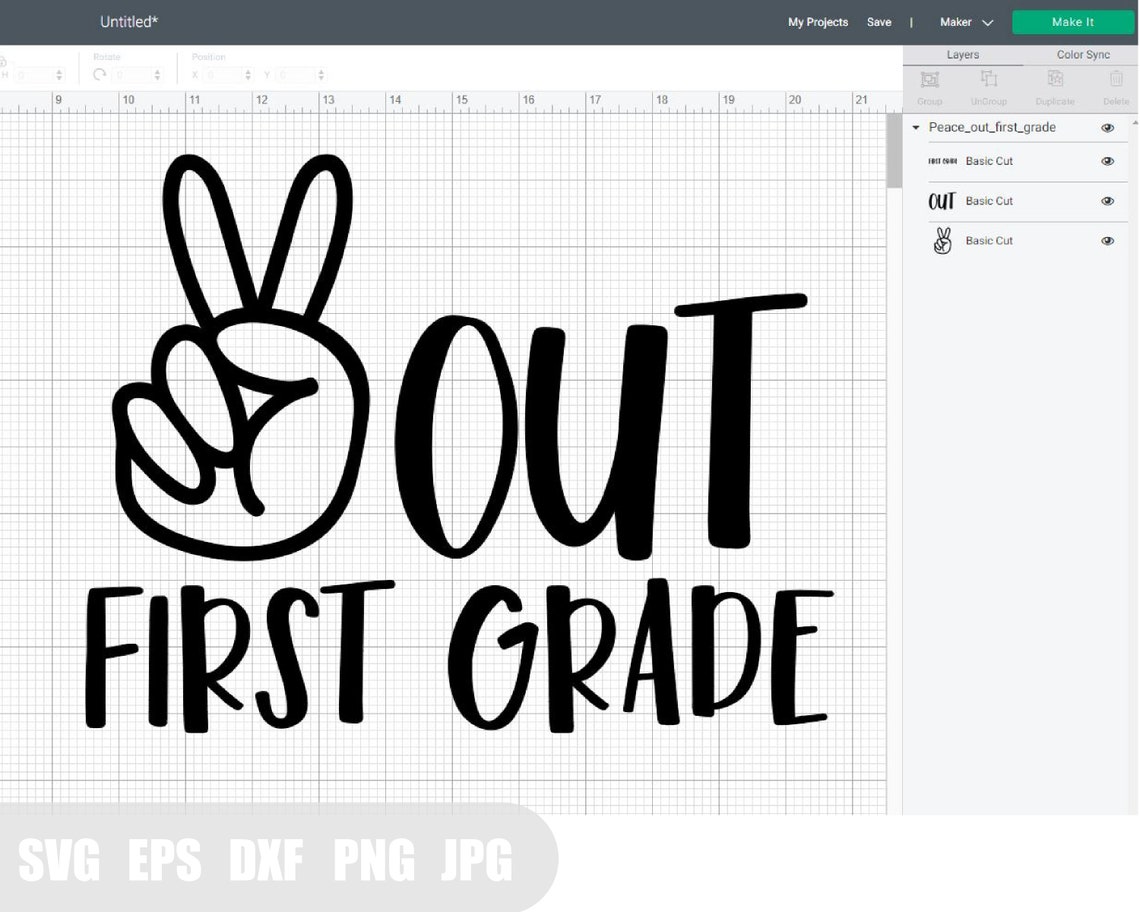Switch to the Color Sync tab
This screenshot has width=1140, height=912.
1083,55
